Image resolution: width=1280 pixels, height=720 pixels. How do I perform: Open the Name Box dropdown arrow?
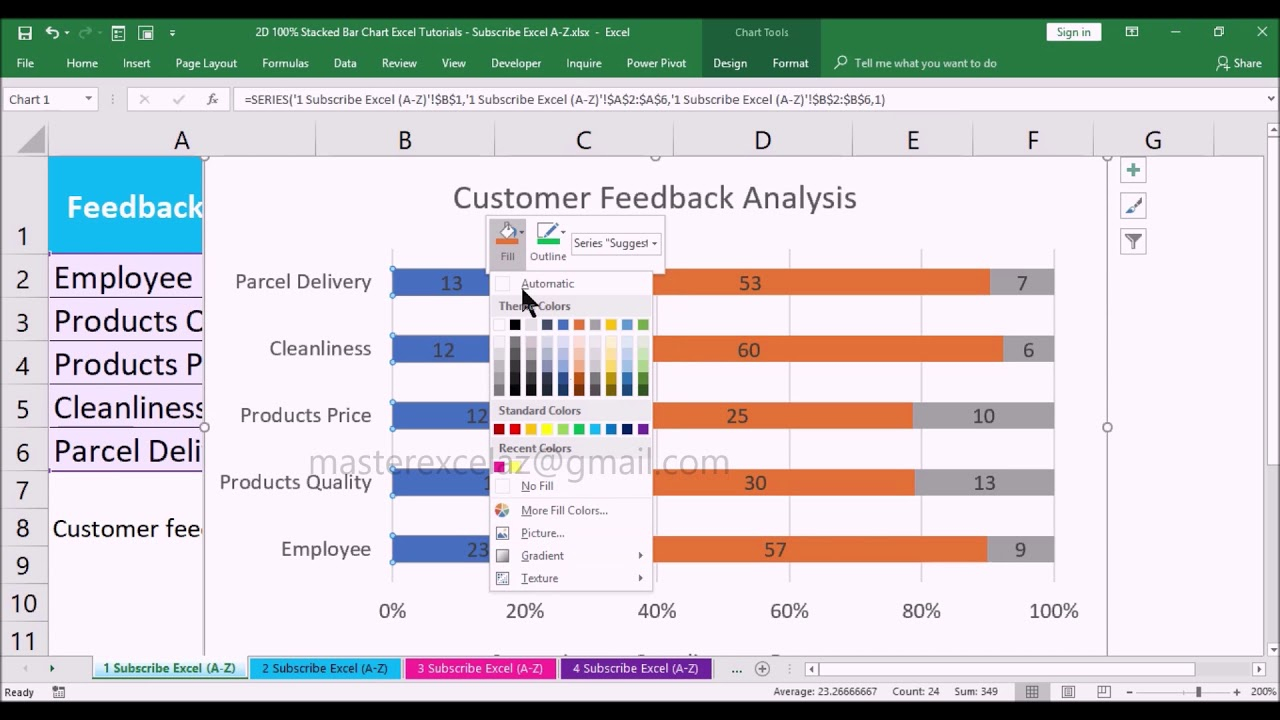coord(88,99)
